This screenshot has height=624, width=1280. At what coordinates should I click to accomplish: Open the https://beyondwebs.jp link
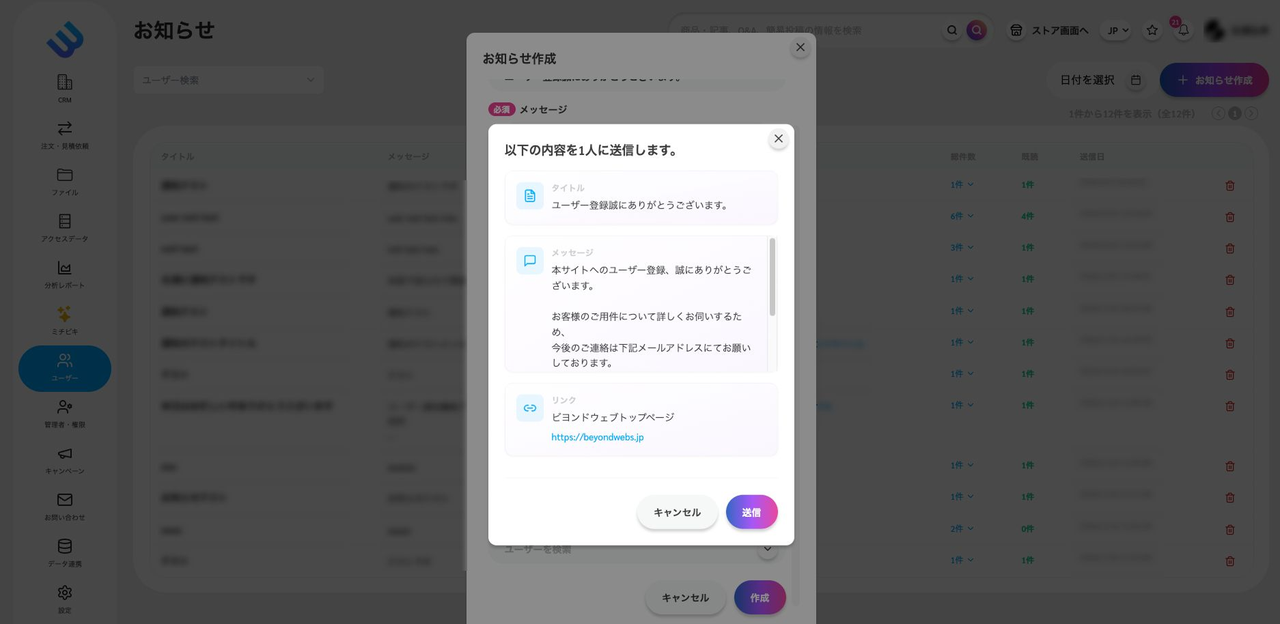597,437
